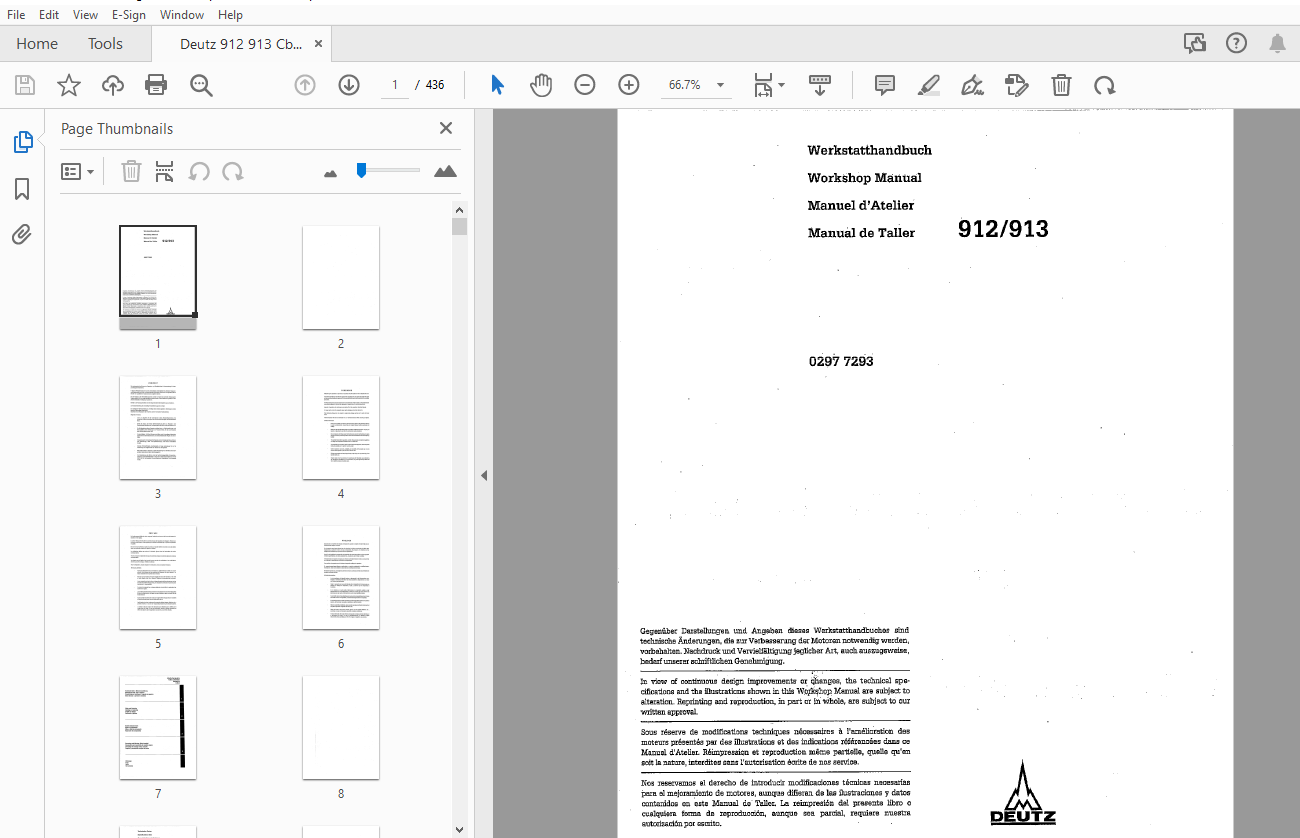Open the Attachments paperclip panel

tap(22, 235)
